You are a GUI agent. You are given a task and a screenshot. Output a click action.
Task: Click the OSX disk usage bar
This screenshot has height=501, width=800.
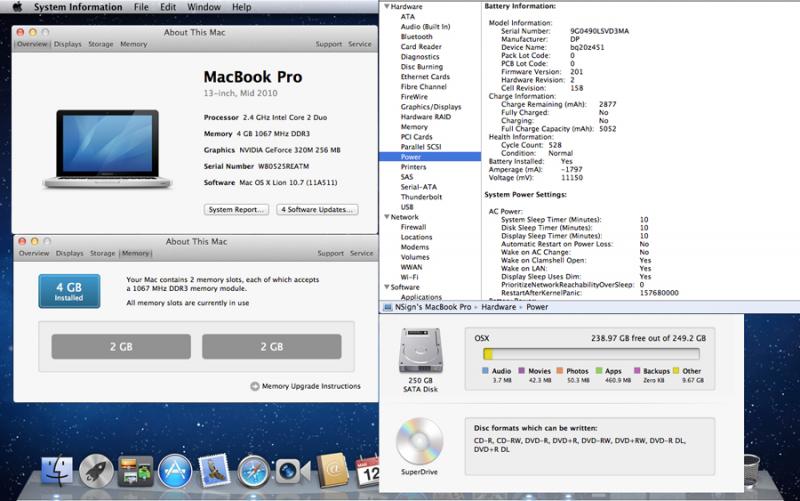click(591, 354)
